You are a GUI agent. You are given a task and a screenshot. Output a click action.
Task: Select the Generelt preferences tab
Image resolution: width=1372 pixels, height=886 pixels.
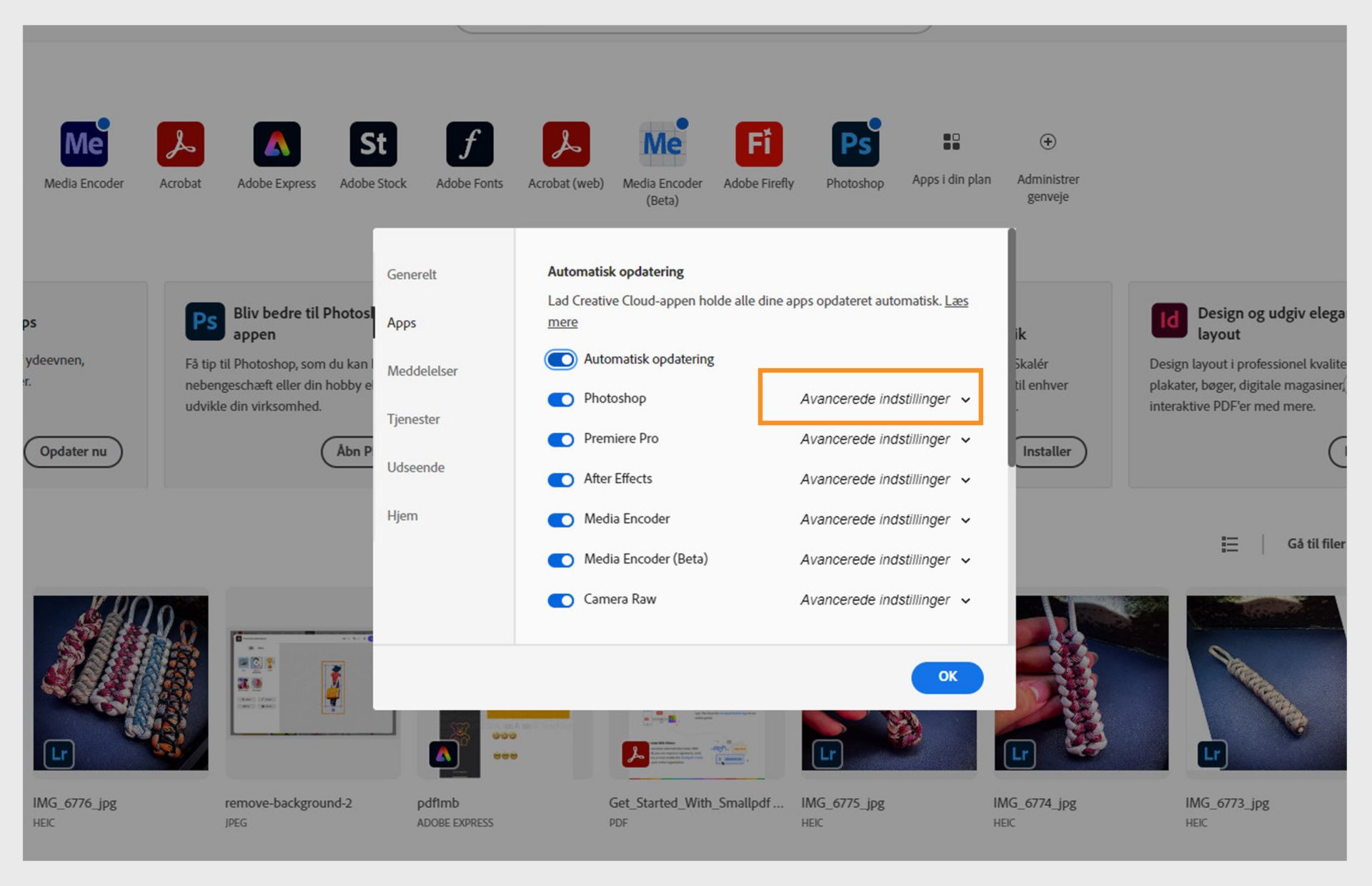click(412, 274)
